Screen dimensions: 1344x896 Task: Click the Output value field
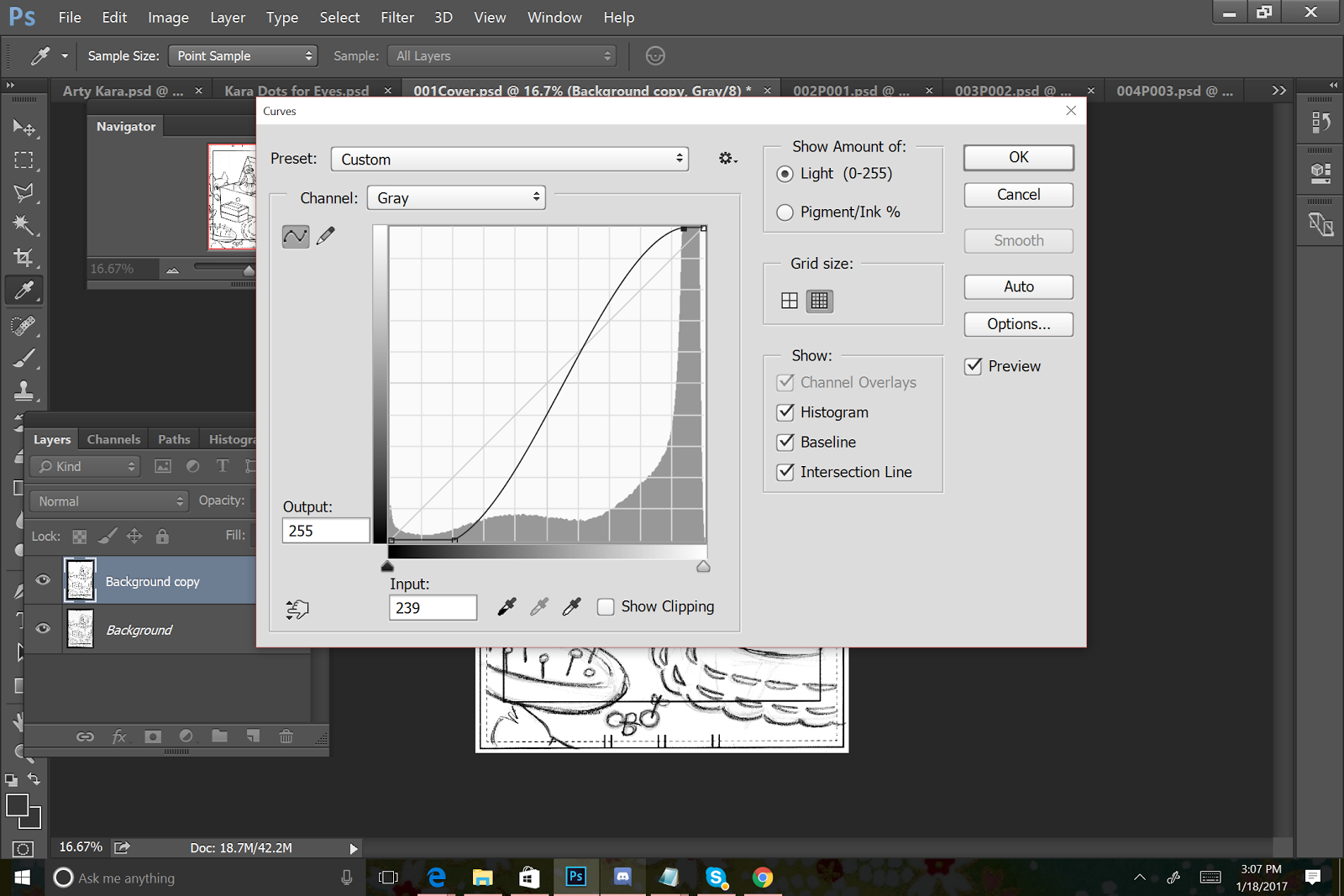coord(326,531)
